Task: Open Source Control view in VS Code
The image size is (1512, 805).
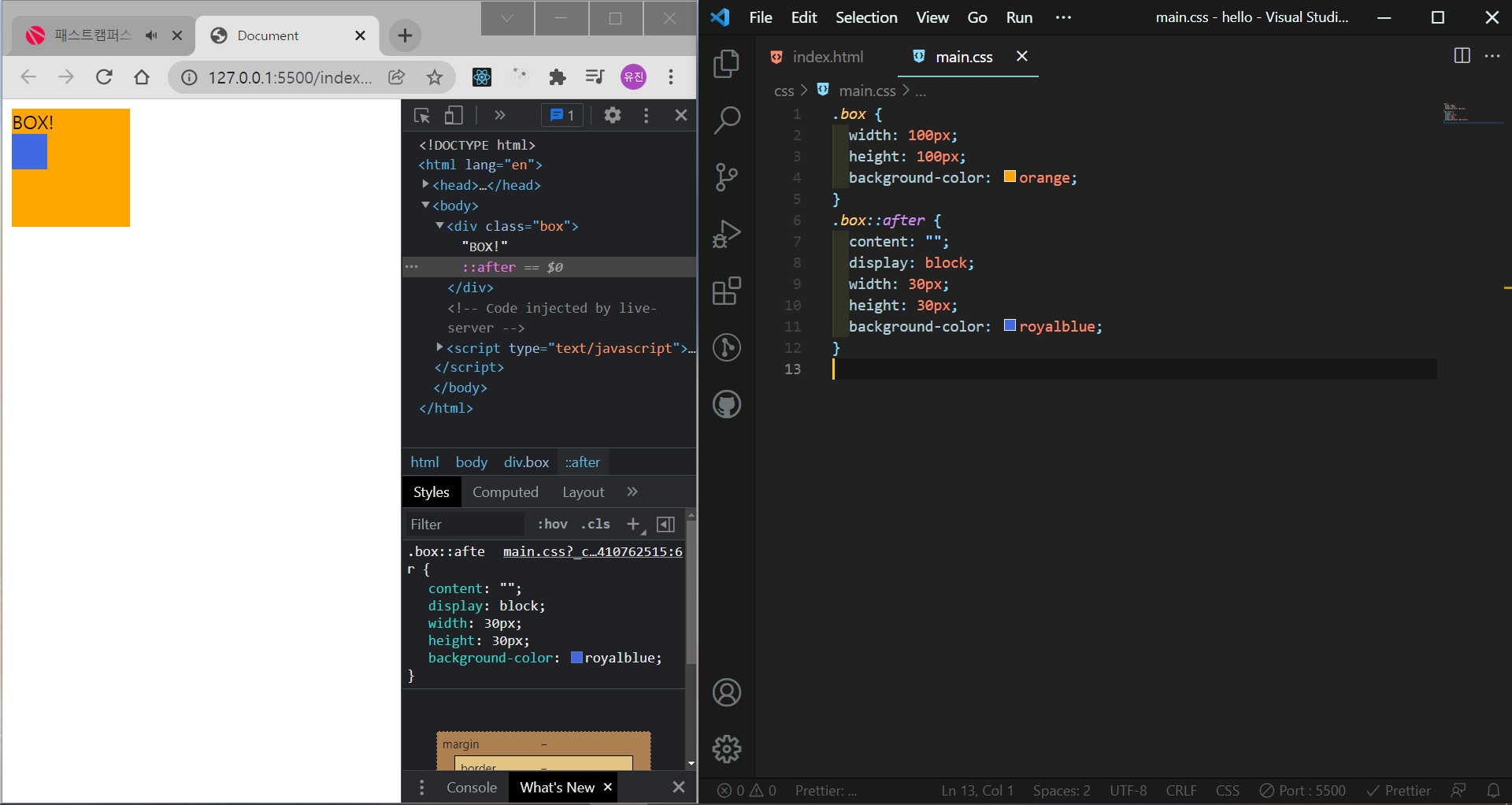Action: point(726,177)
